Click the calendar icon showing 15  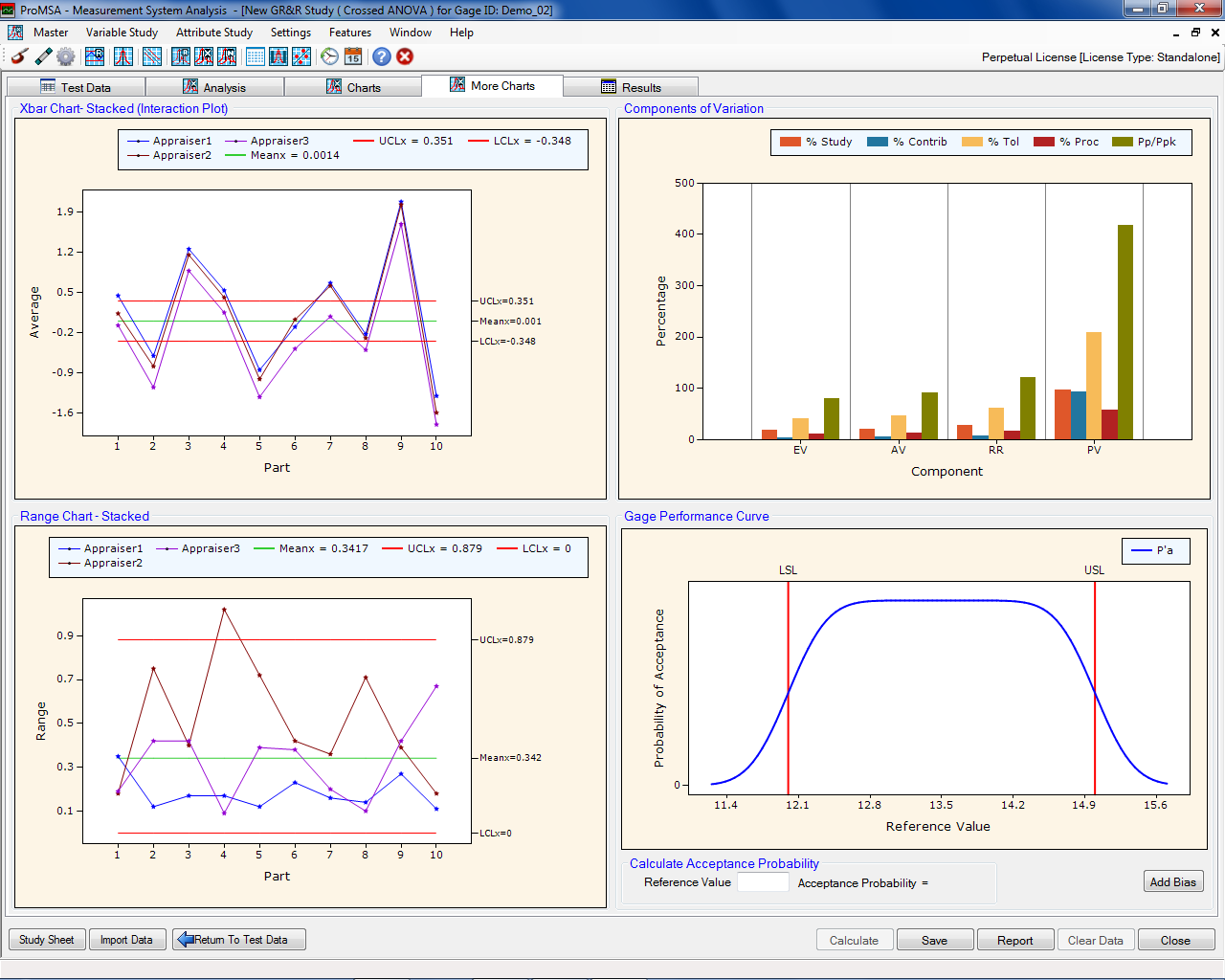tap(353, 56)
